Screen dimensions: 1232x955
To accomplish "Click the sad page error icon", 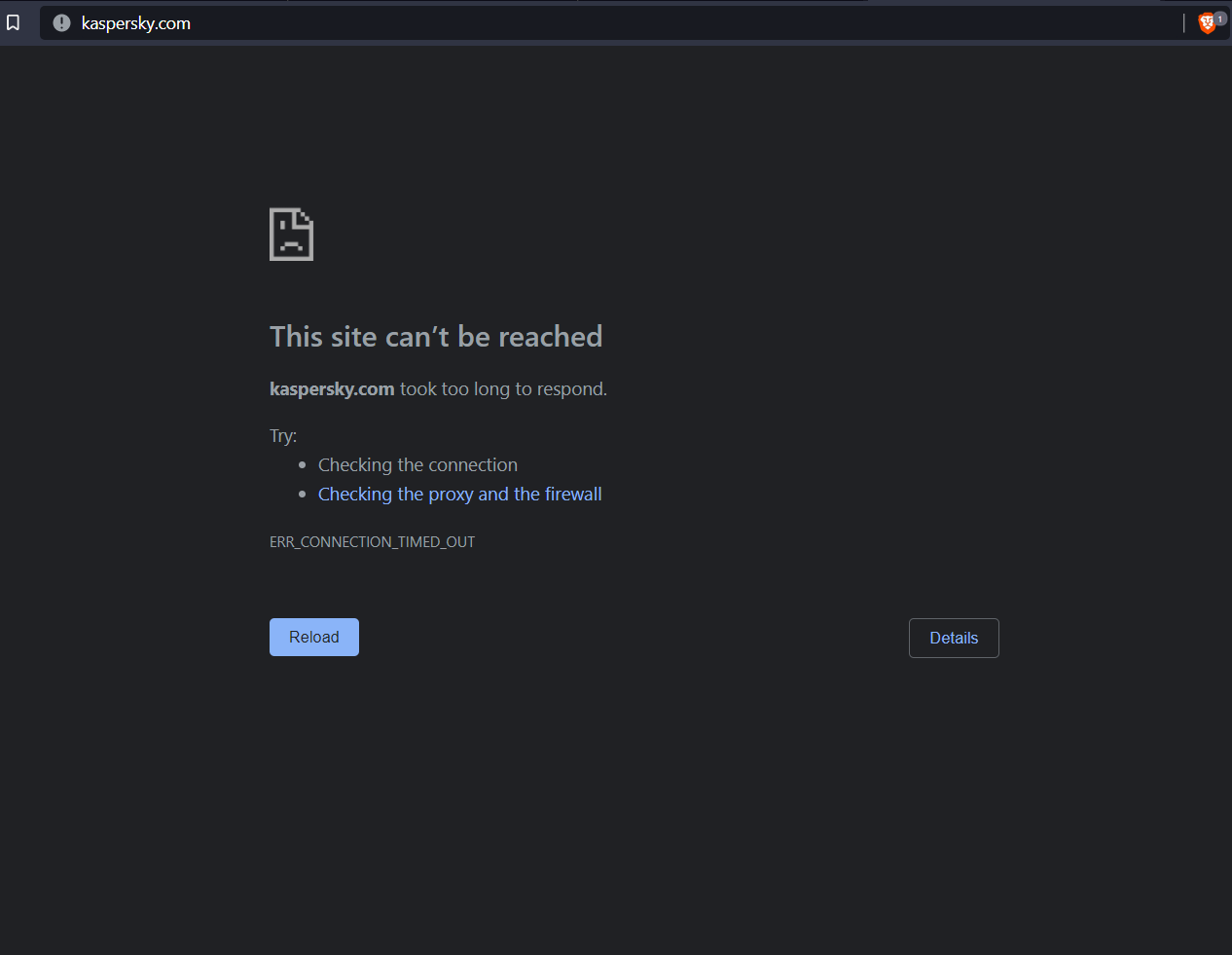I will (291, 235).
